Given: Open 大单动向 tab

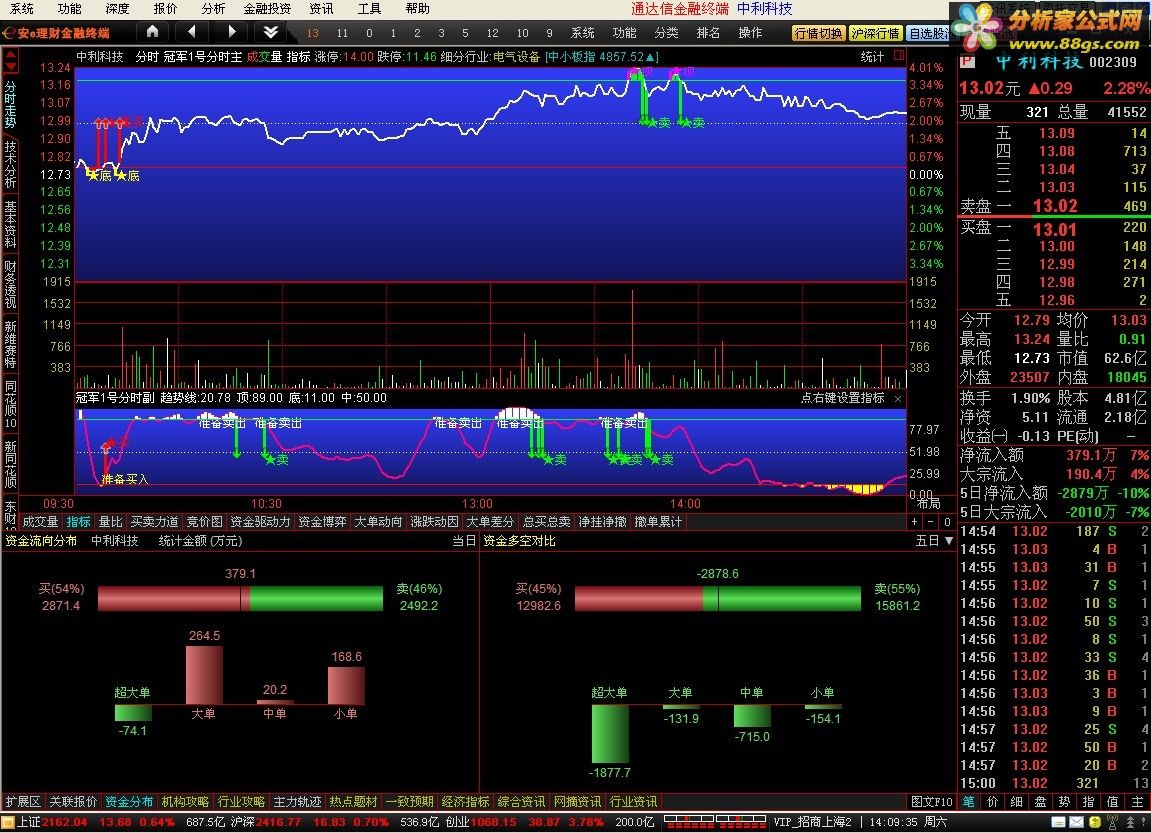Looking at the screenshot, I should 378,522.
